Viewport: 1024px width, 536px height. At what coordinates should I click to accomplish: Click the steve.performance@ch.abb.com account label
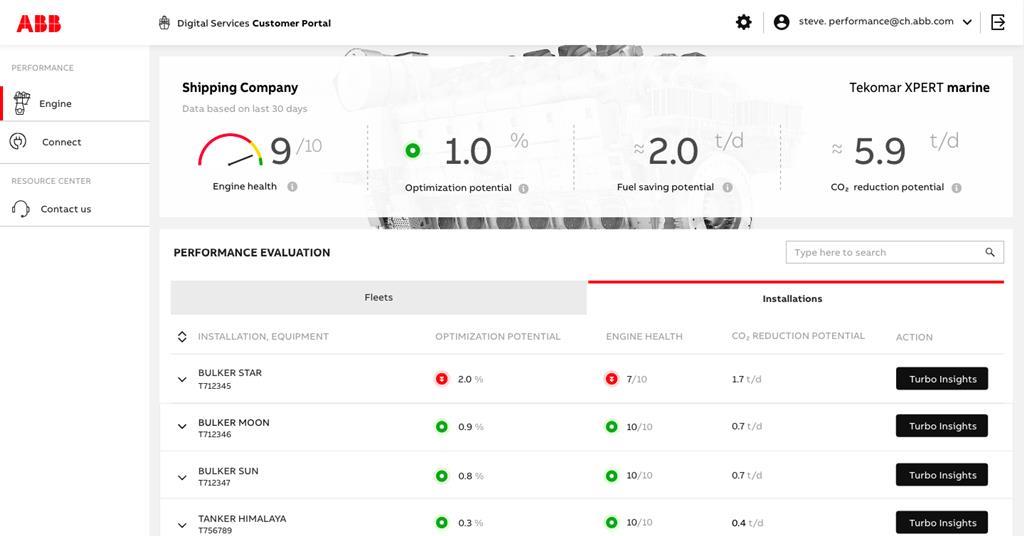[876, 22]
